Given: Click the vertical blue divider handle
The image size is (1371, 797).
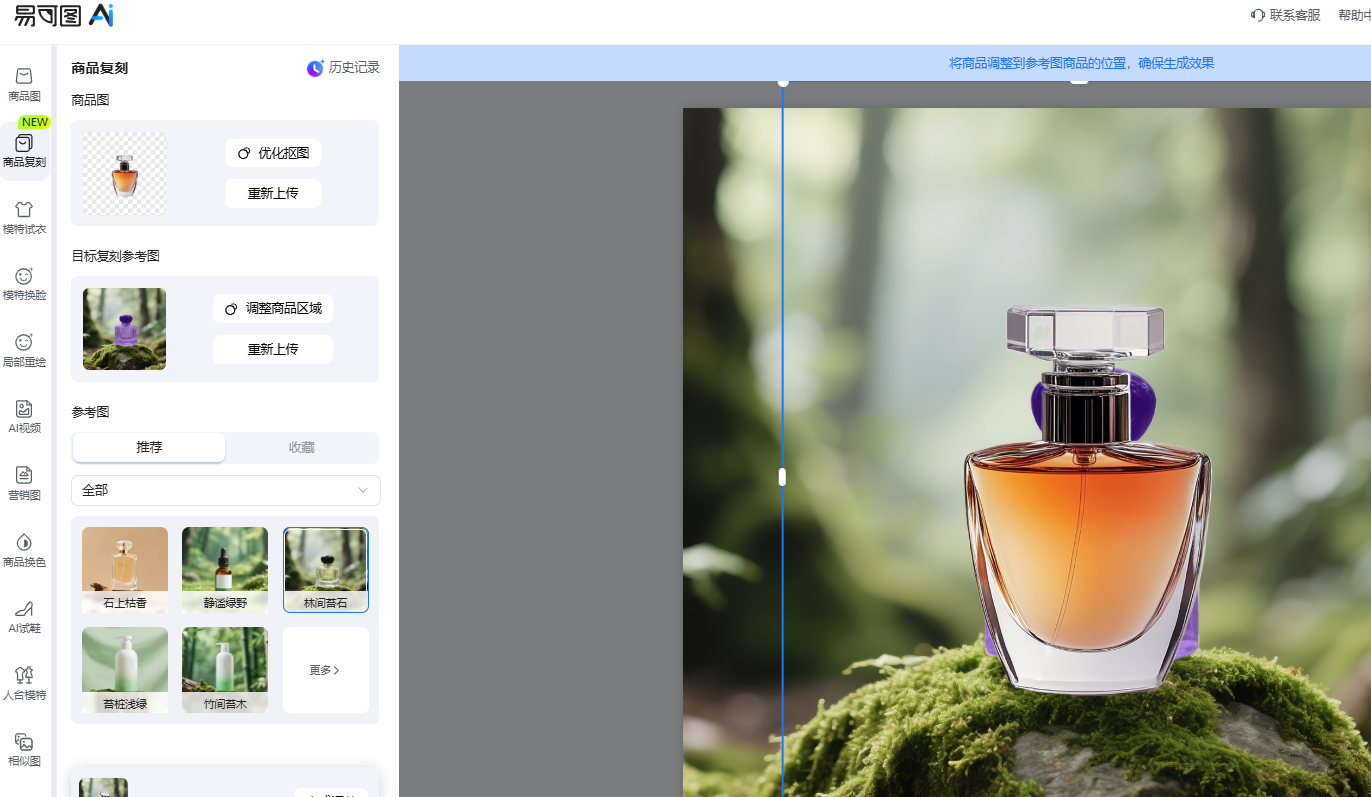Looking at the screenshot, I should (x=782, y=477).
